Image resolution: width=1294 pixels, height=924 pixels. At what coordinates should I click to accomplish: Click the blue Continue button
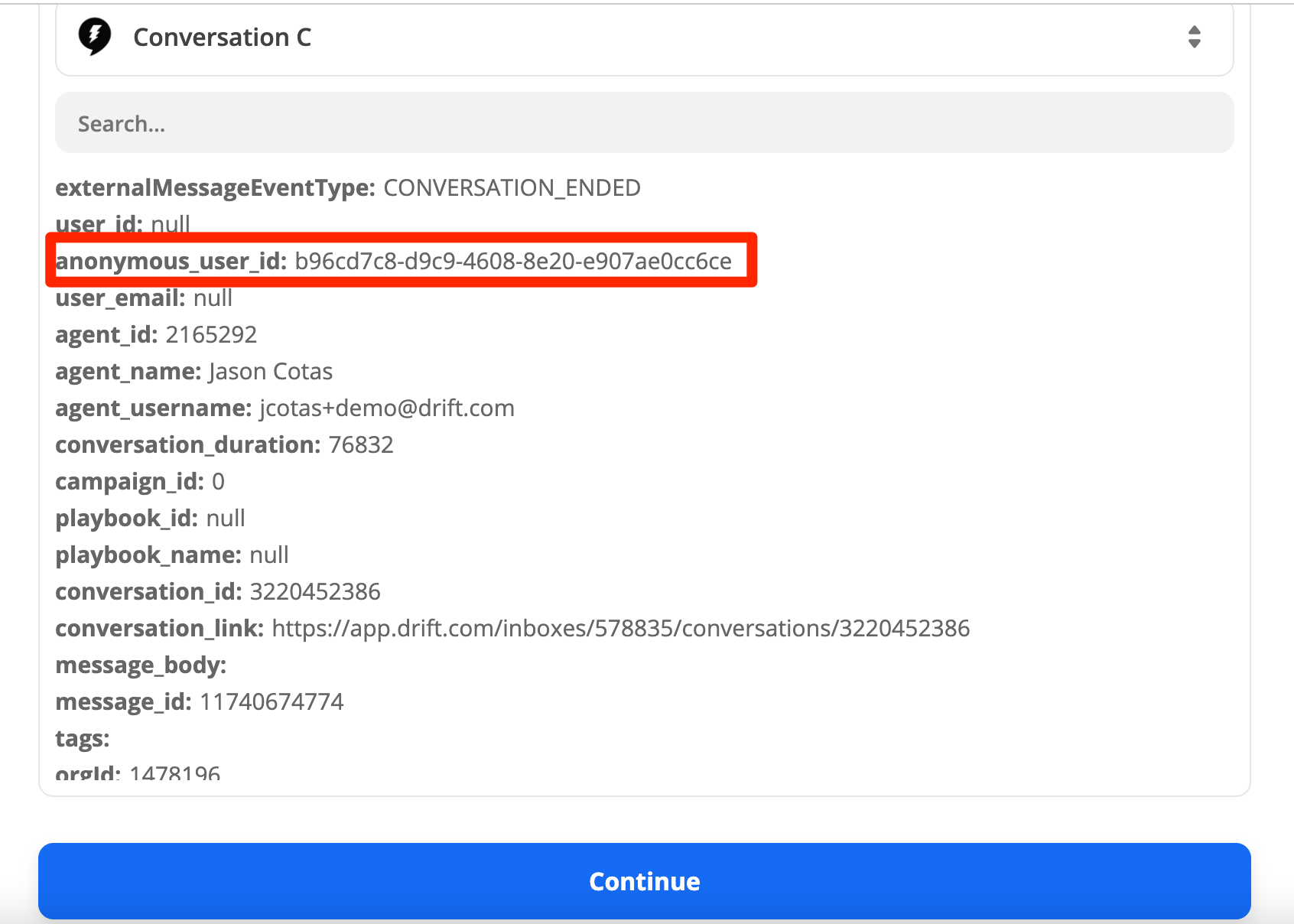coord(644,881)
